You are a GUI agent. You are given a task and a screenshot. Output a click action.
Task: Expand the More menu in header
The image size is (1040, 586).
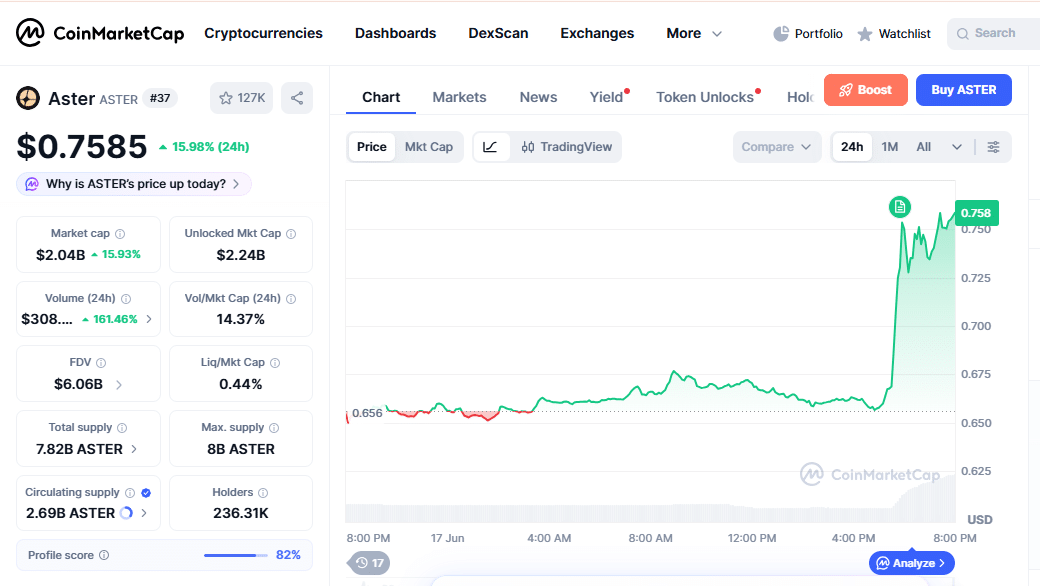tap(694, 33)
